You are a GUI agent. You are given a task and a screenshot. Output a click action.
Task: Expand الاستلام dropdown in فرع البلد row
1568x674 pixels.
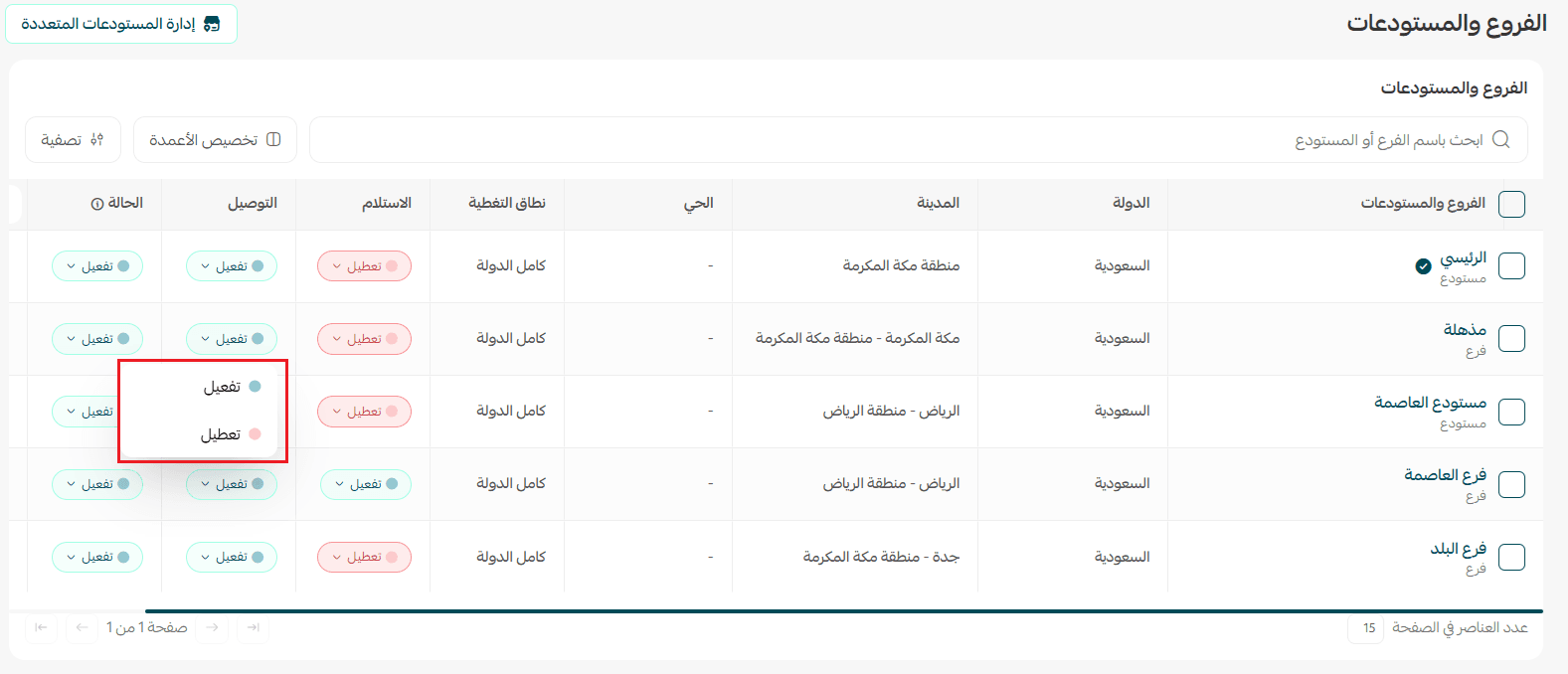(x=364, y=557)
